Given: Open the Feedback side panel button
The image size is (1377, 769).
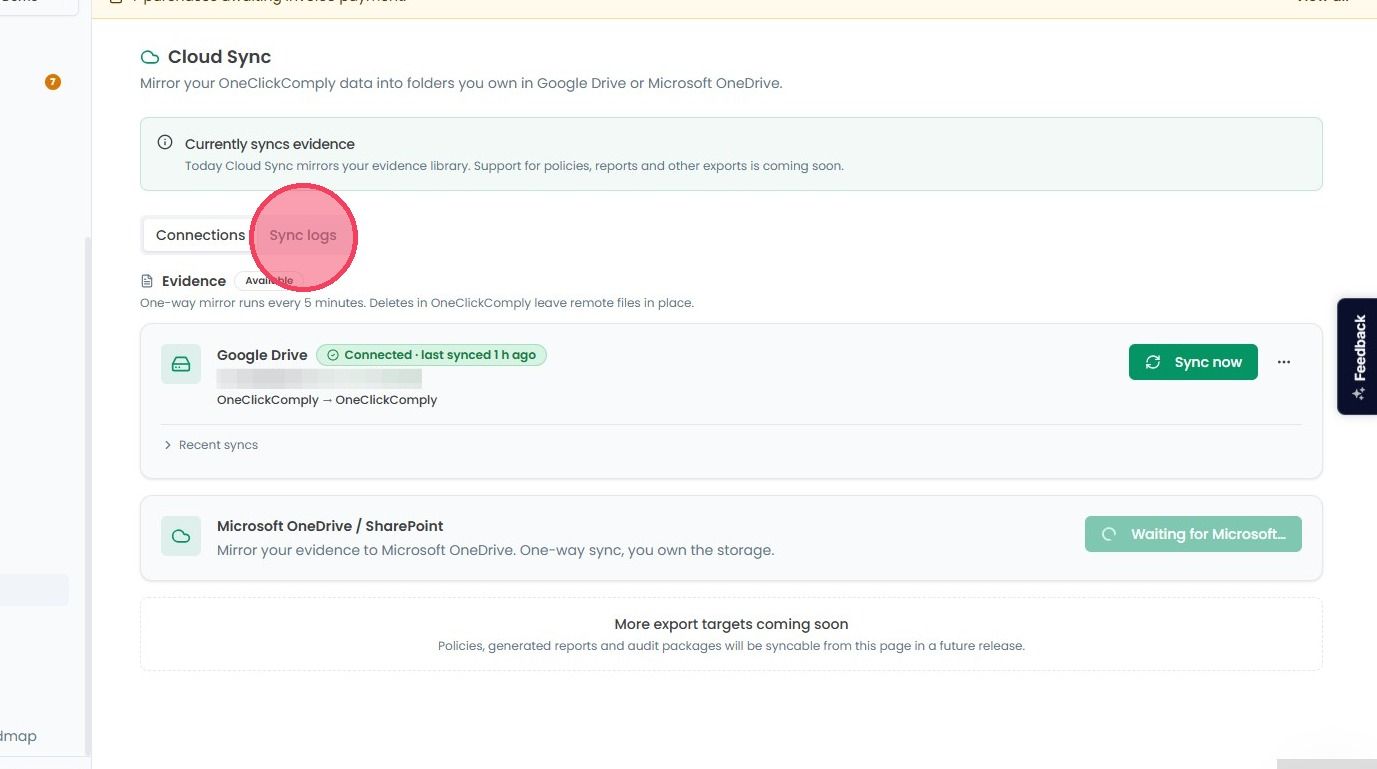Looking at the screenshot, I should pos(1357,356).
